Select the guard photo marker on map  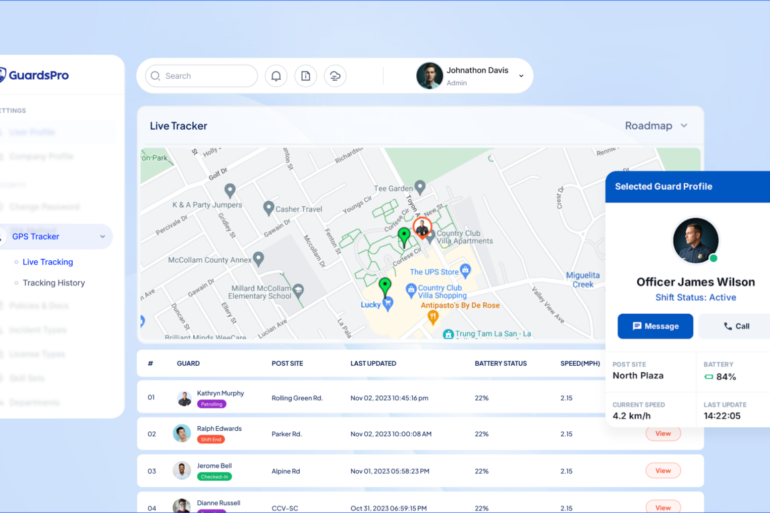422,228
